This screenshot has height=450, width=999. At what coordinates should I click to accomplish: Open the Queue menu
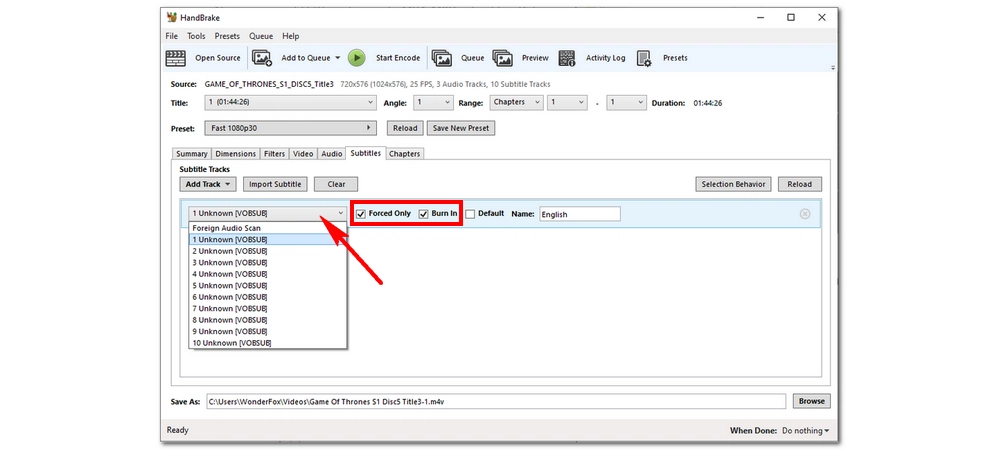pos(261,36)
